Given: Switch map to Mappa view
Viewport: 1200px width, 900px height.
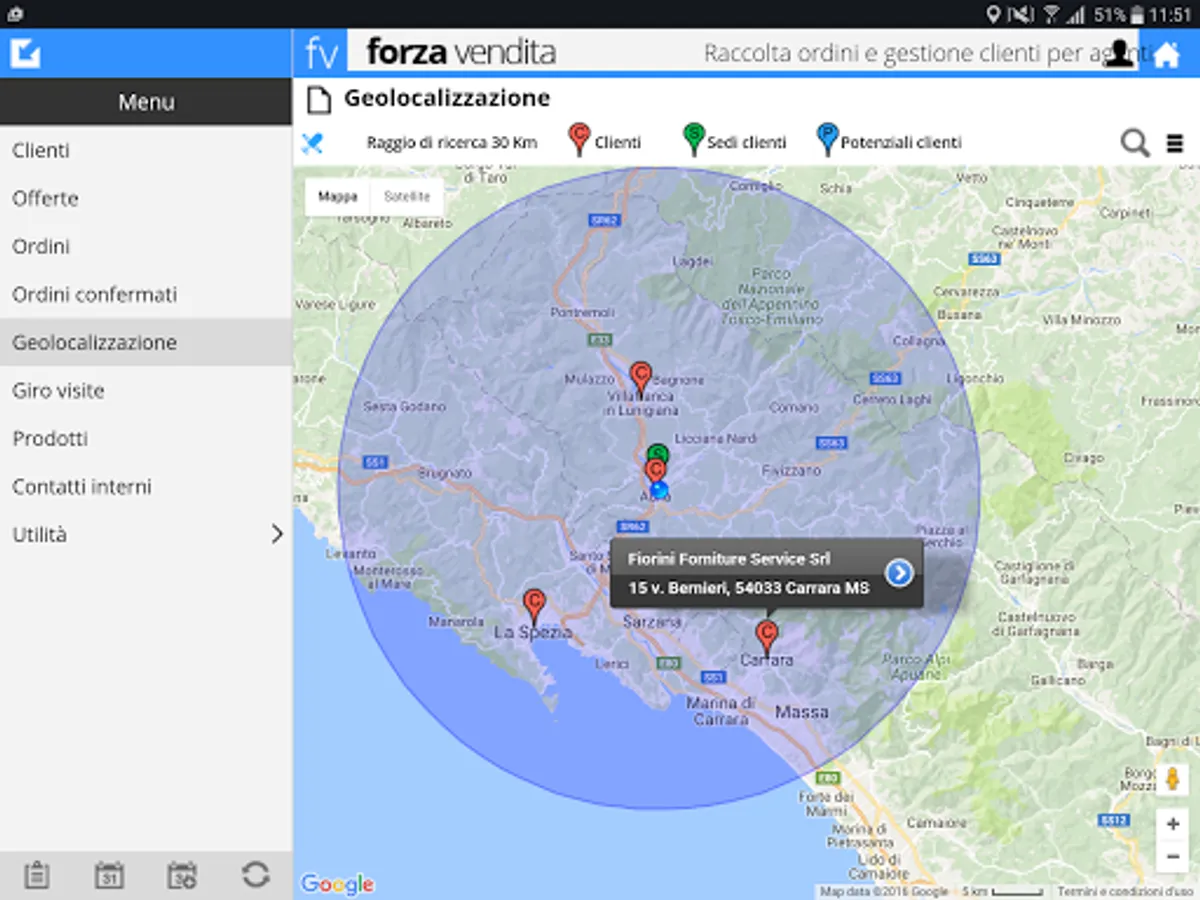Looking at the screenshot, I should coord(338,197).
